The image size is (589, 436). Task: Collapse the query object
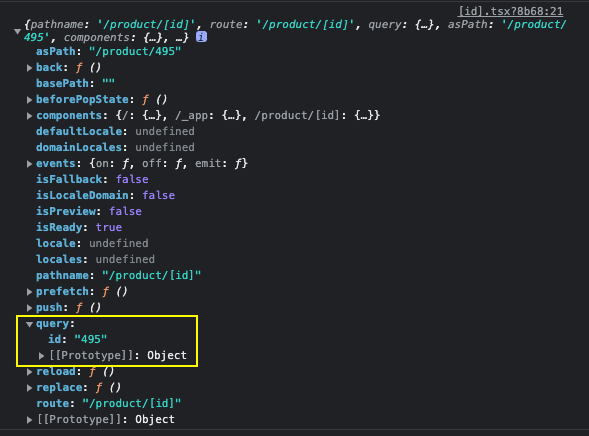tap(29, 324)
